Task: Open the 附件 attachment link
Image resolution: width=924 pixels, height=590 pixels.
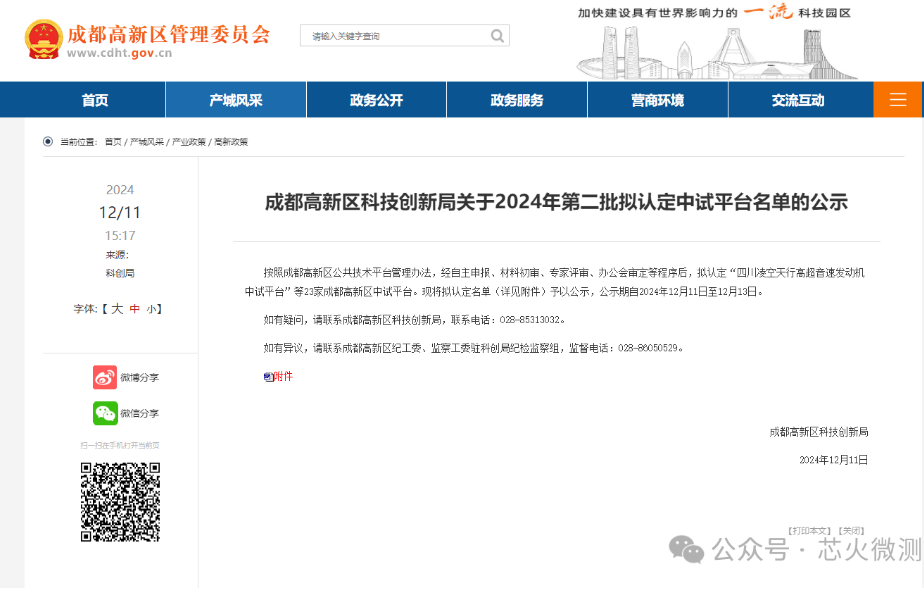Action: [x=283, y=377]
